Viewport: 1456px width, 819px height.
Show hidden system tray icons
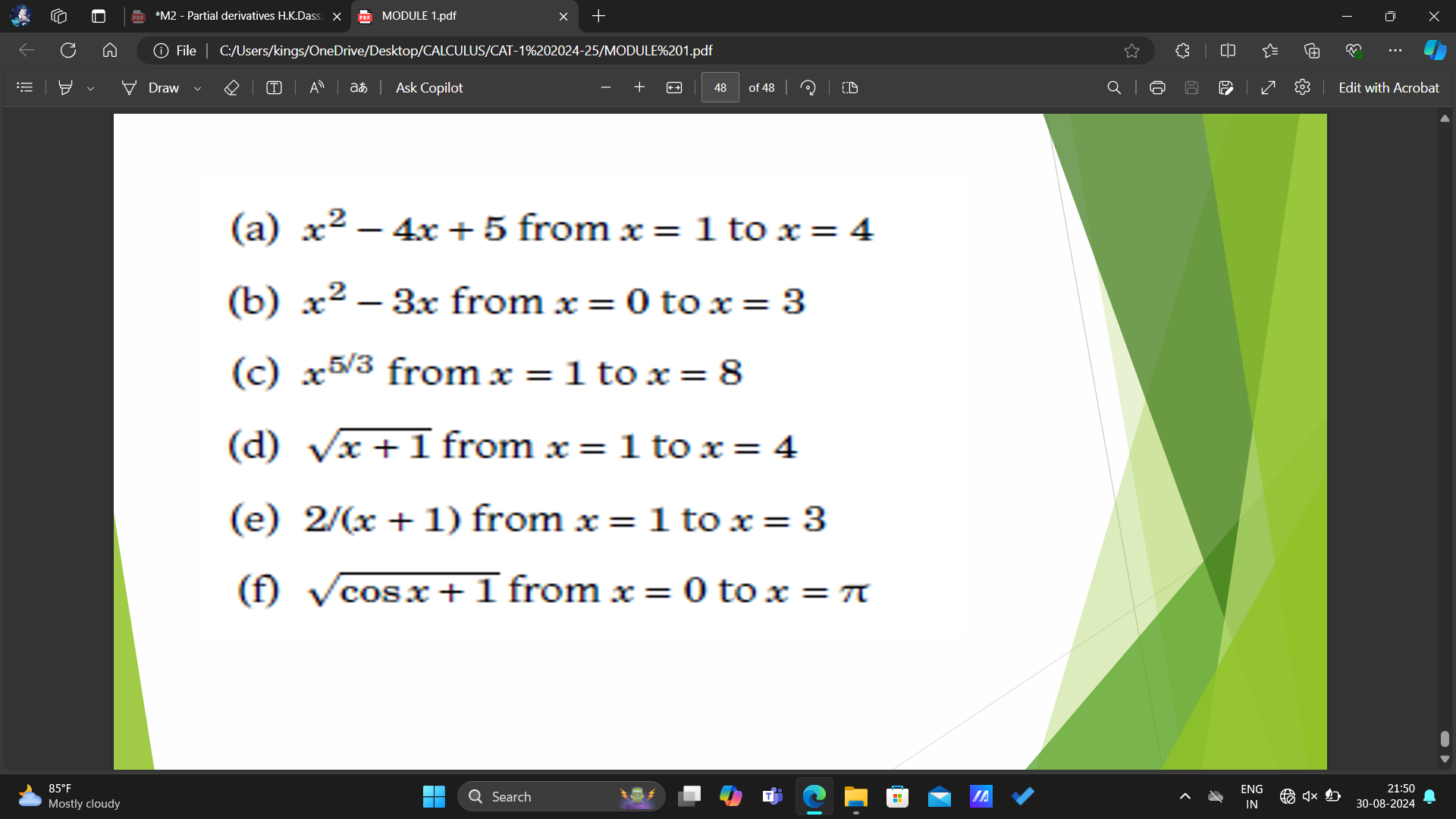coord(1185,796)
